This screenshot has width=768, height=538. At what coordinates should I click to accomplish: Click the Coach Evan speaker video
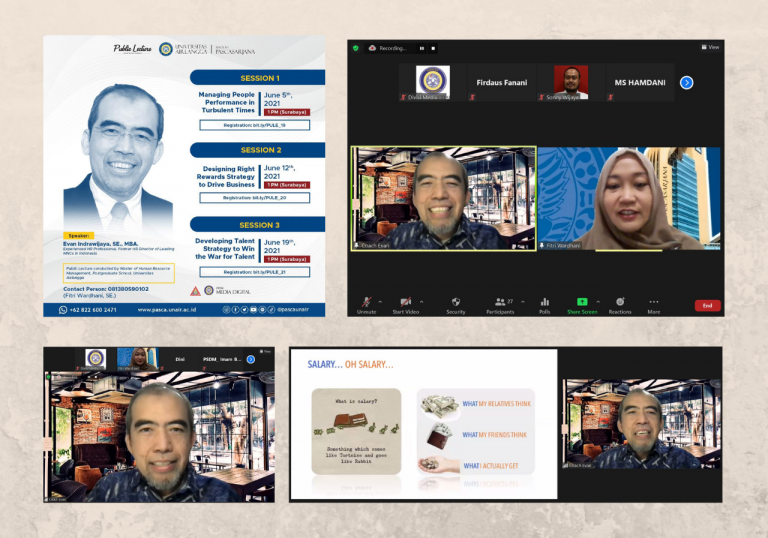pyautogui.click(x=444, y=198)
